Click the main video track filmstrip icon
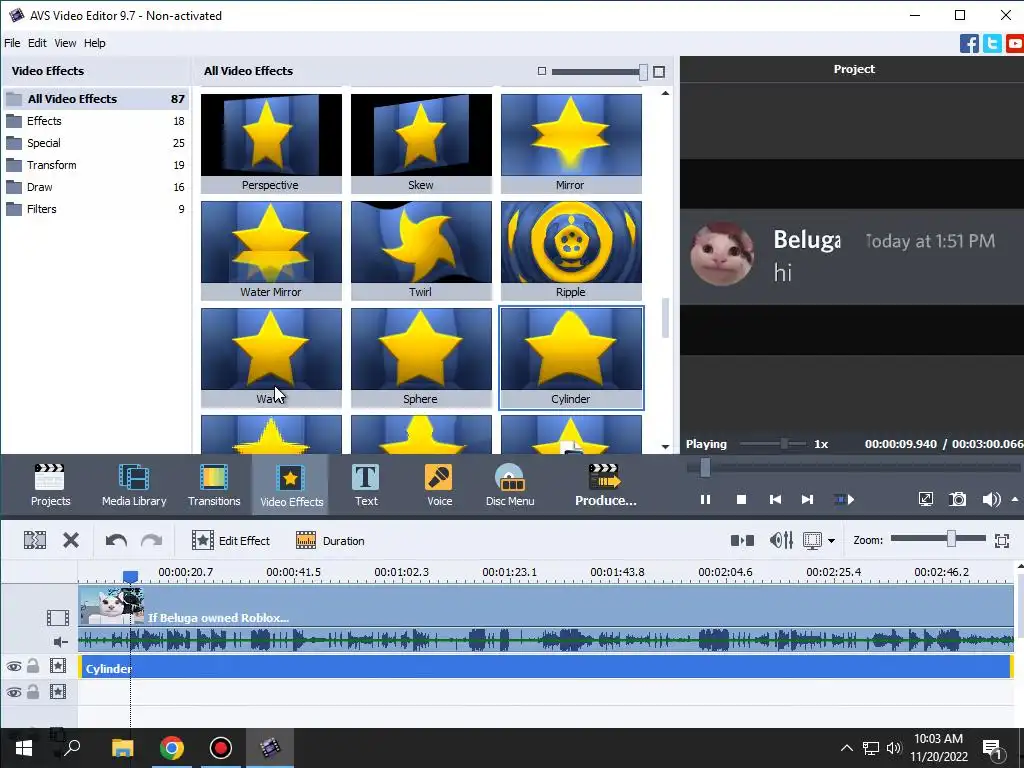Image resolution: width=1024 pixels, height=768 pixels. pos(57,617)
